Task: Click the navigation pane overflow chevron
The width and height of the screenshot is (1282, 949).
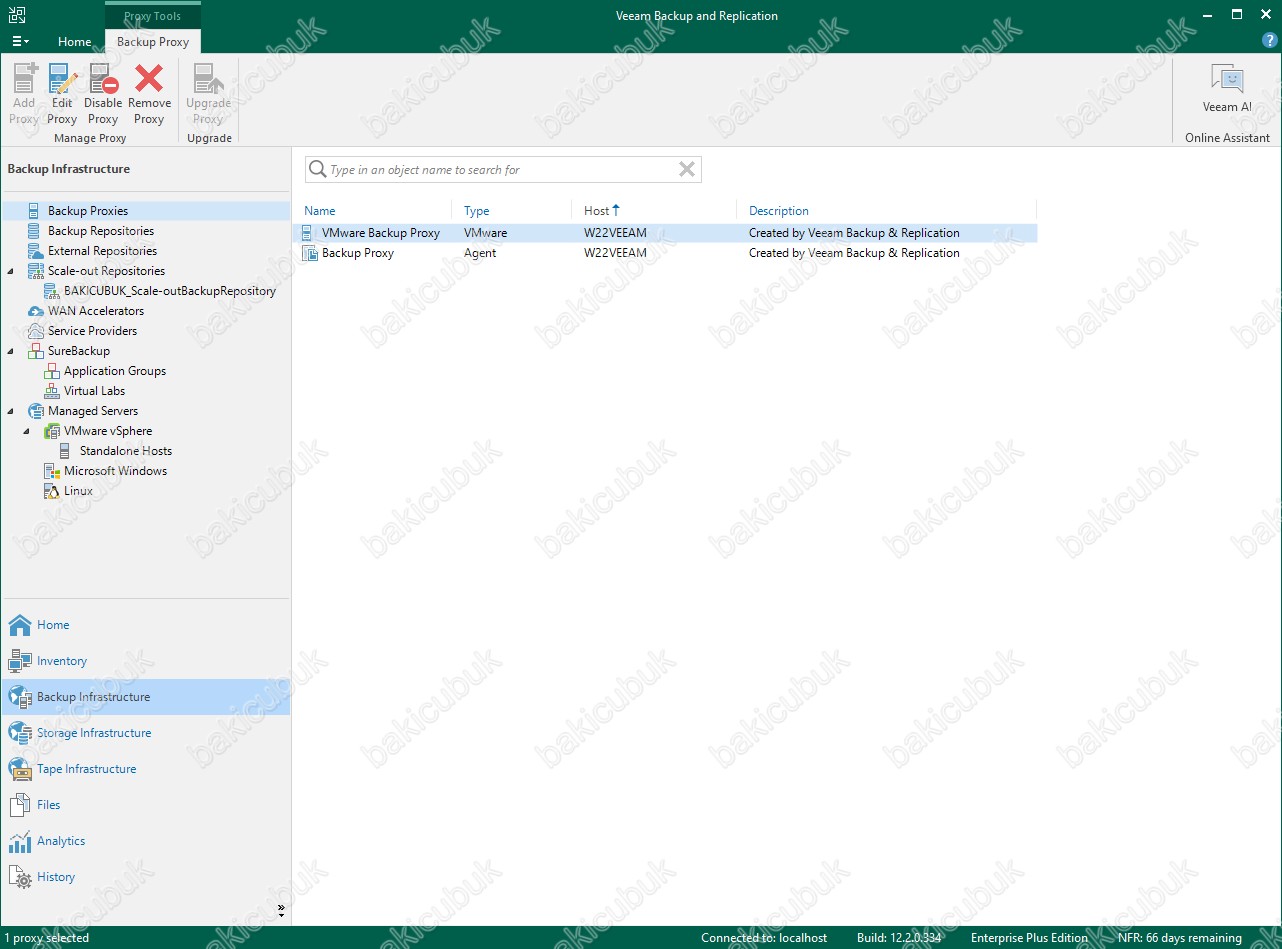Action: pos(281,911)
